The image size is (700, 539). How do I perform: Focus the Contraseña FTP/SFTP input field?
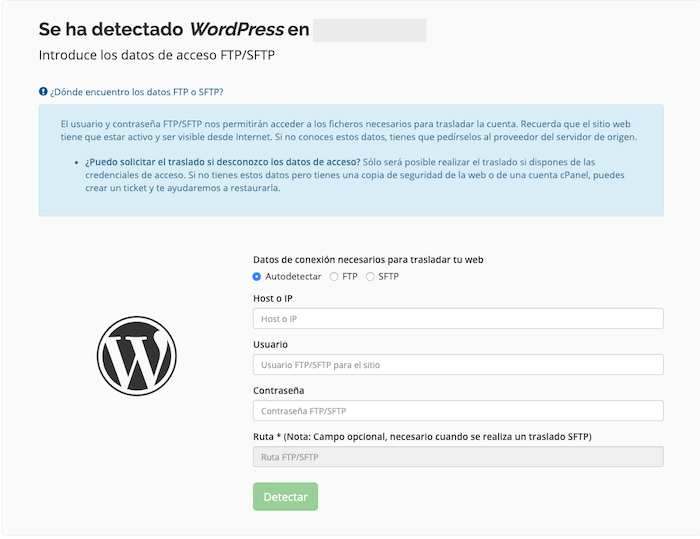(x=458, y=411)
